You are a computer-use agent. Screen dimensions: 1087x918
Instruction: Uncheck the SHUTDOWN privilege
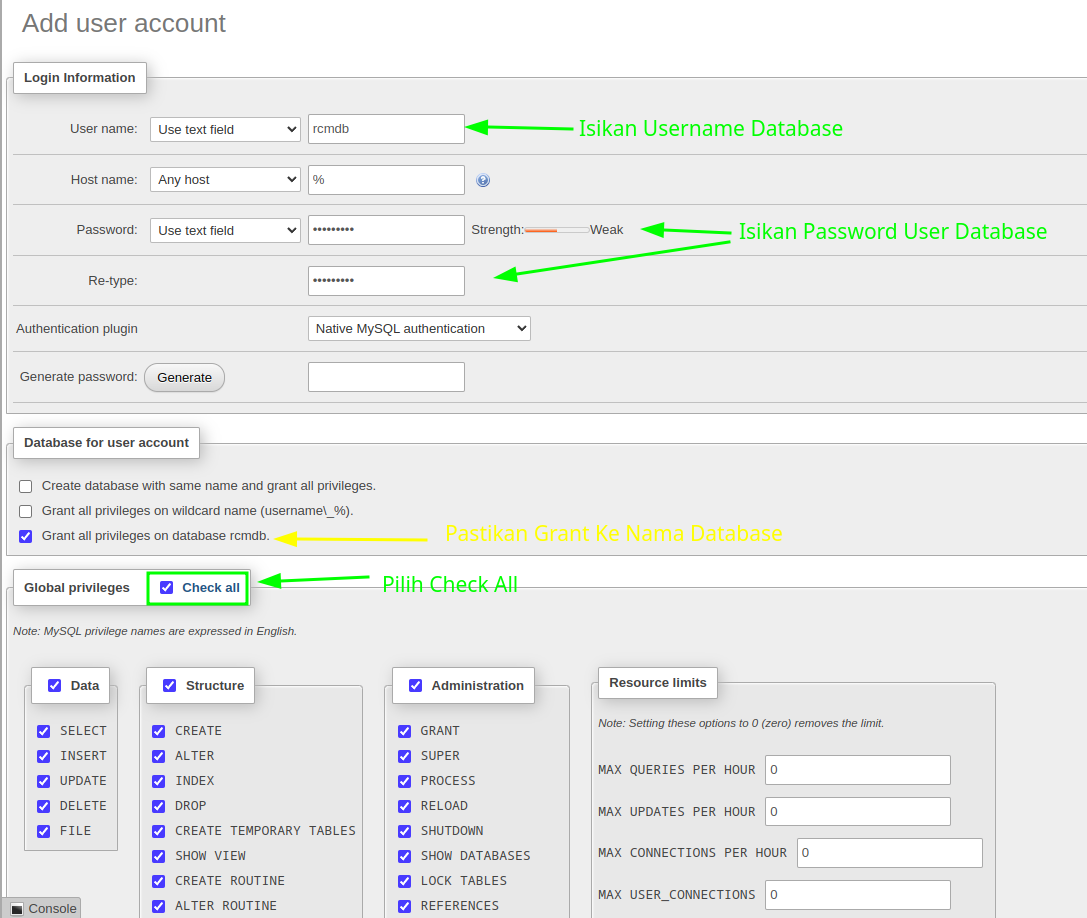pyautogui.click(x=405, y=831)
